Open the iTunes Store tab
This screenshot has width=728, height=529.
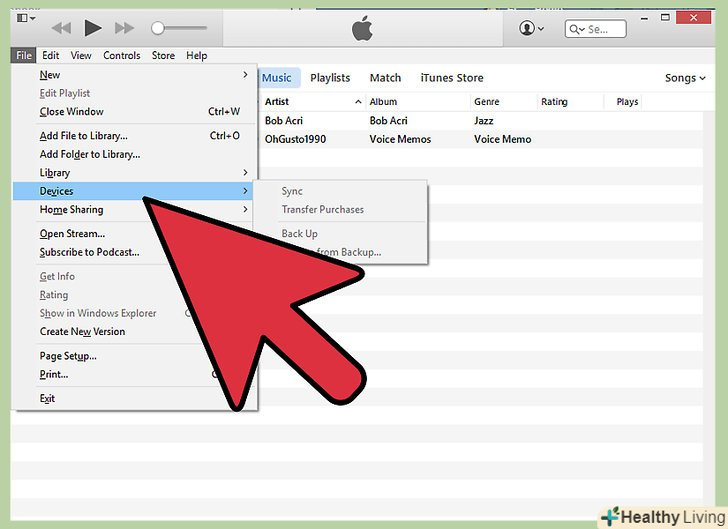pyautogui.click(x=452, y=78)
